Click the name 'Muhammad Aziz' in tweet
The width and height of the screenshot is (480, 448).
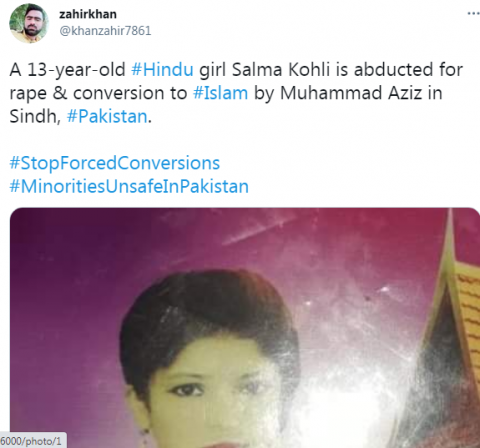(351, 93)
